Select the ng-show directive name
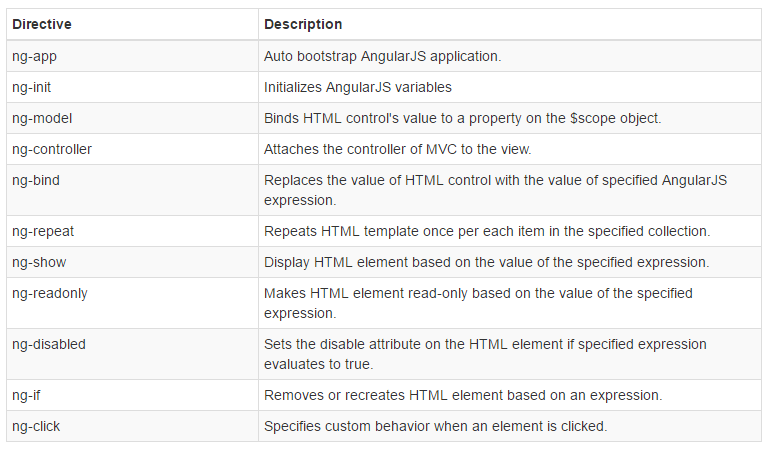This screenshot has height=452, width=776. 38,262
